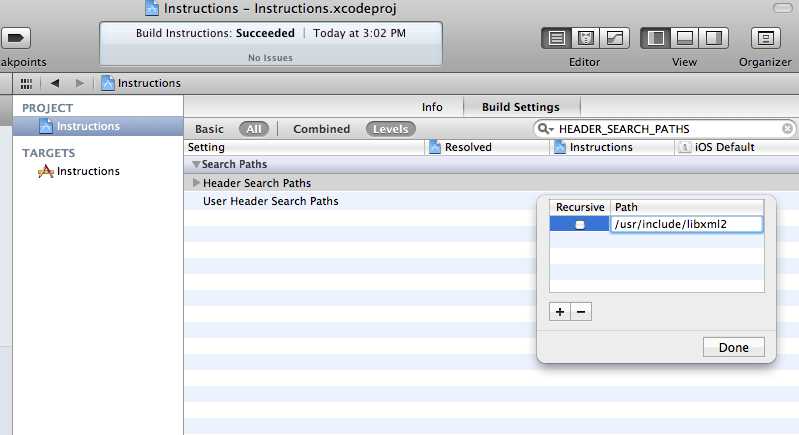
Task: Open the related files grid menu
Action: [x=26, y=83]
